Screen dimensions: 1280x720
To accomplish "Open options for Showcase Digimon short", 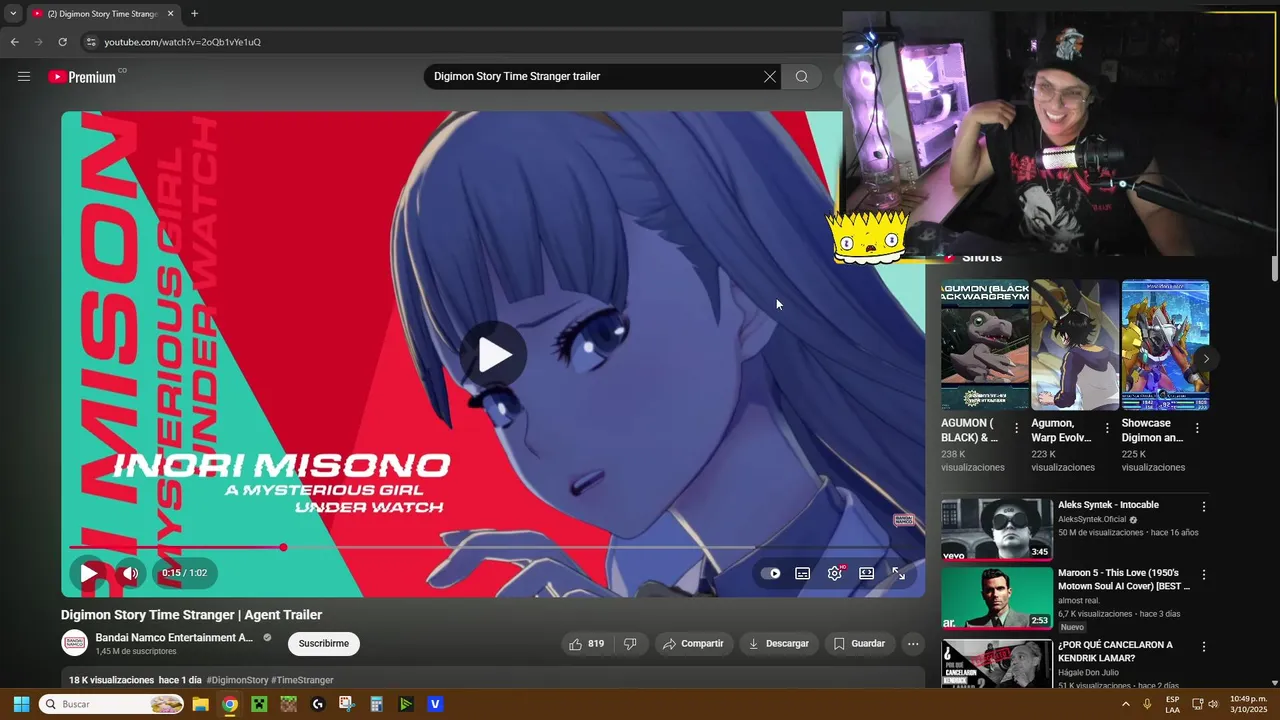I will click(x=1197, y=428).
